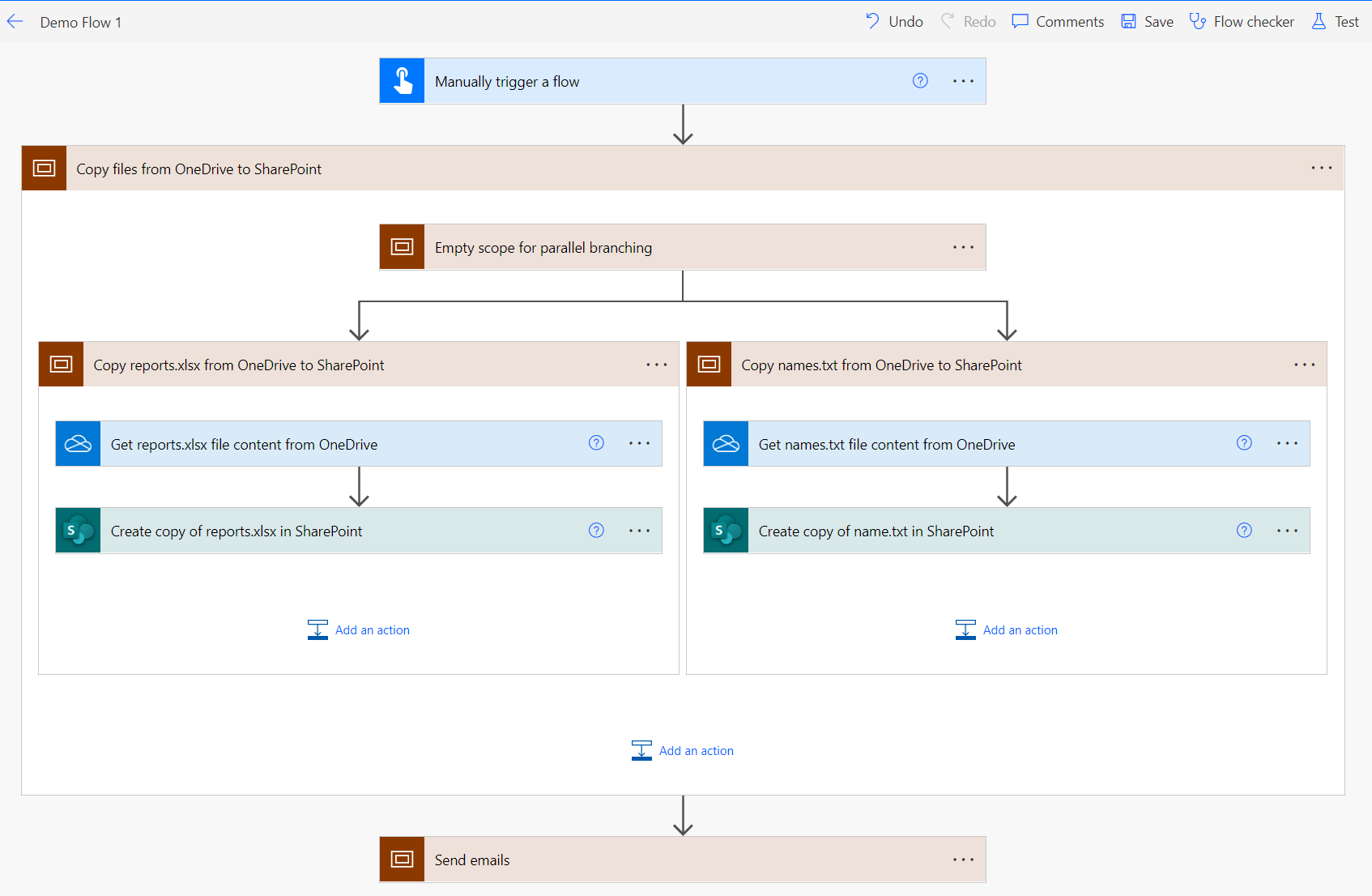Expand the Empty scope for parallel branching card
This screenshot has height=896, width=1372.
(x=683, y=247)
